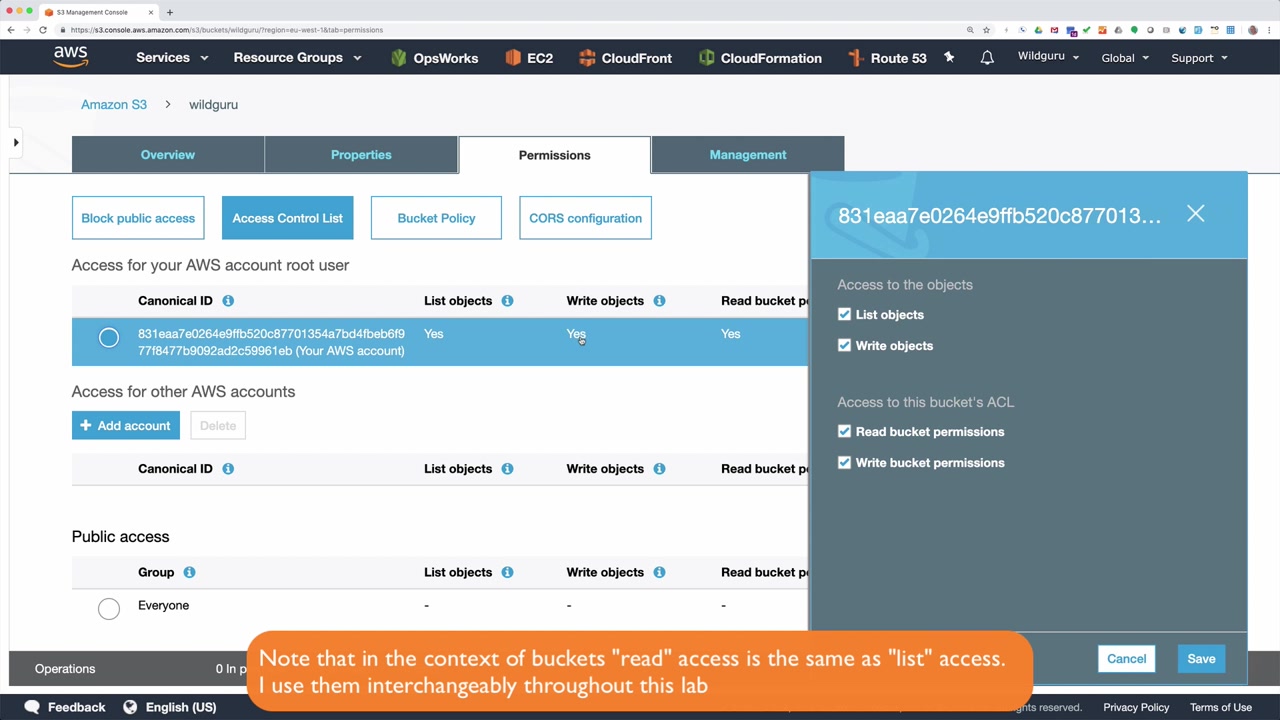The height and width of the screenshot is (720, 1280).
Task: Click List objects info icon under other AWS accounts
Action: [x=507, y=469]
